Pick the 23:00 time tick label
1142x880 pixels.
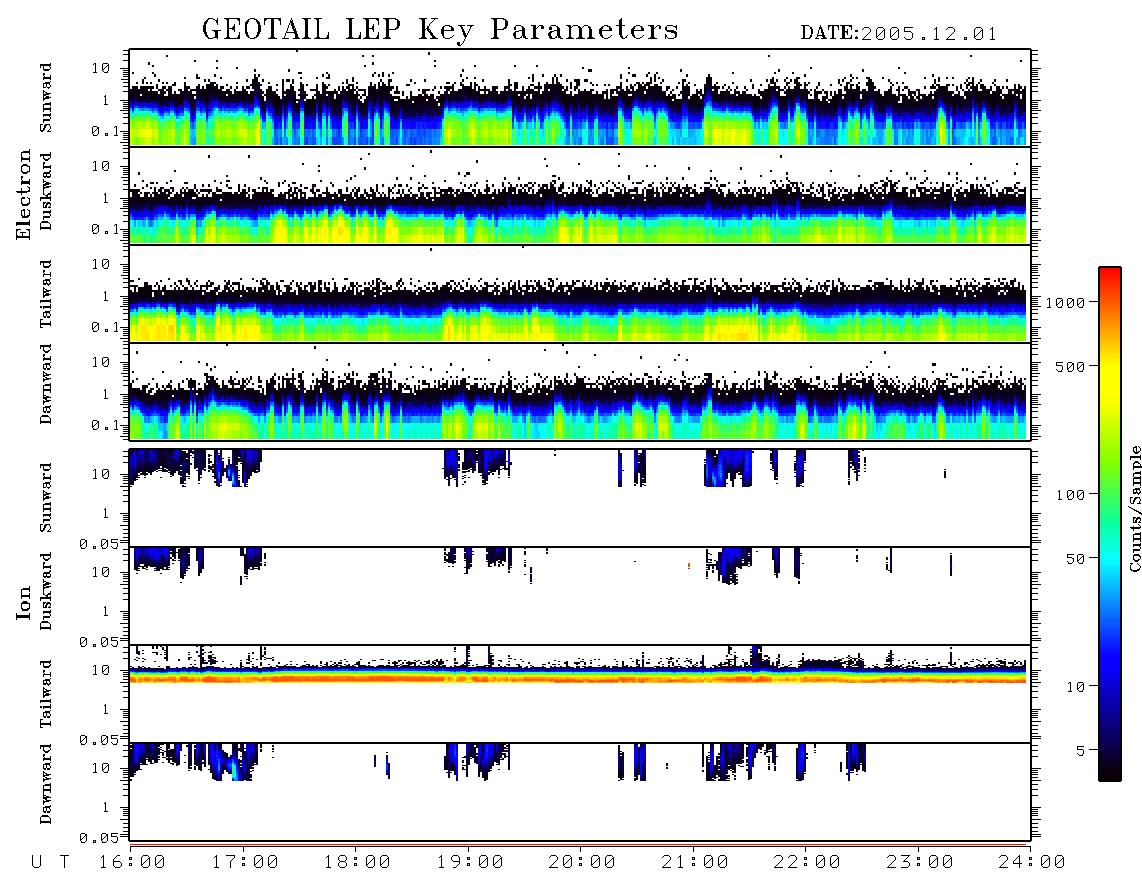(x=920, y=862)
